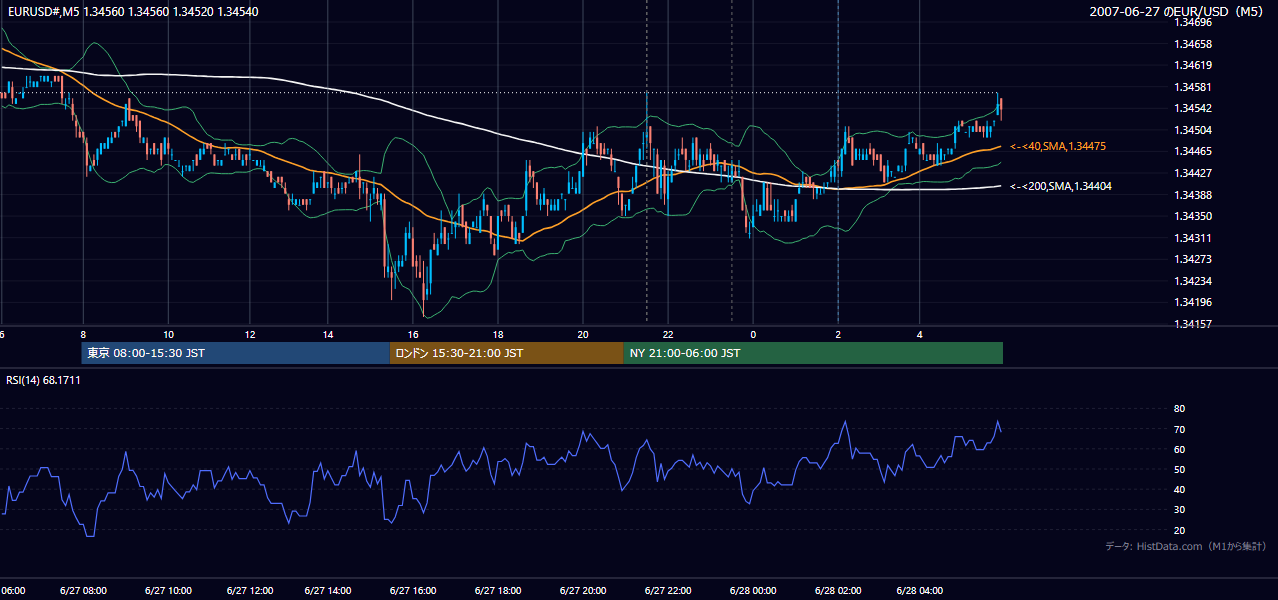
Task: Click price axis value 1.34388
Action: [x=1192, y=195]
